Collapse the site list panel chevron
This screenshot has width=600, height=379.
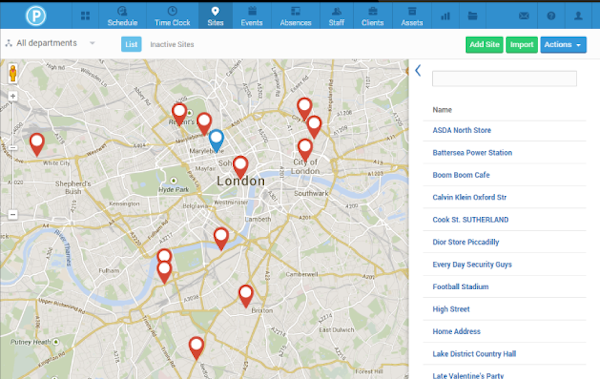tap(418, 70)
